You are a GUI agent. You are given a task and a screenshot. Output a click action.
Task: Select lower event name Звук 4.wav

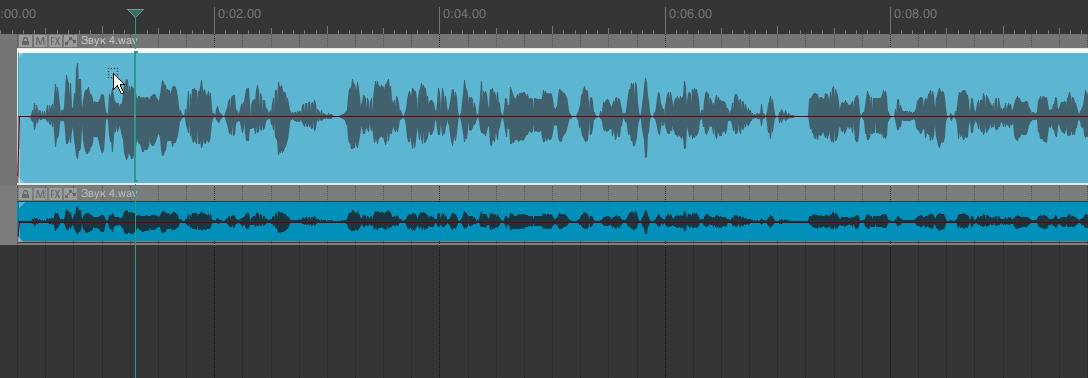tap(109, 193)
